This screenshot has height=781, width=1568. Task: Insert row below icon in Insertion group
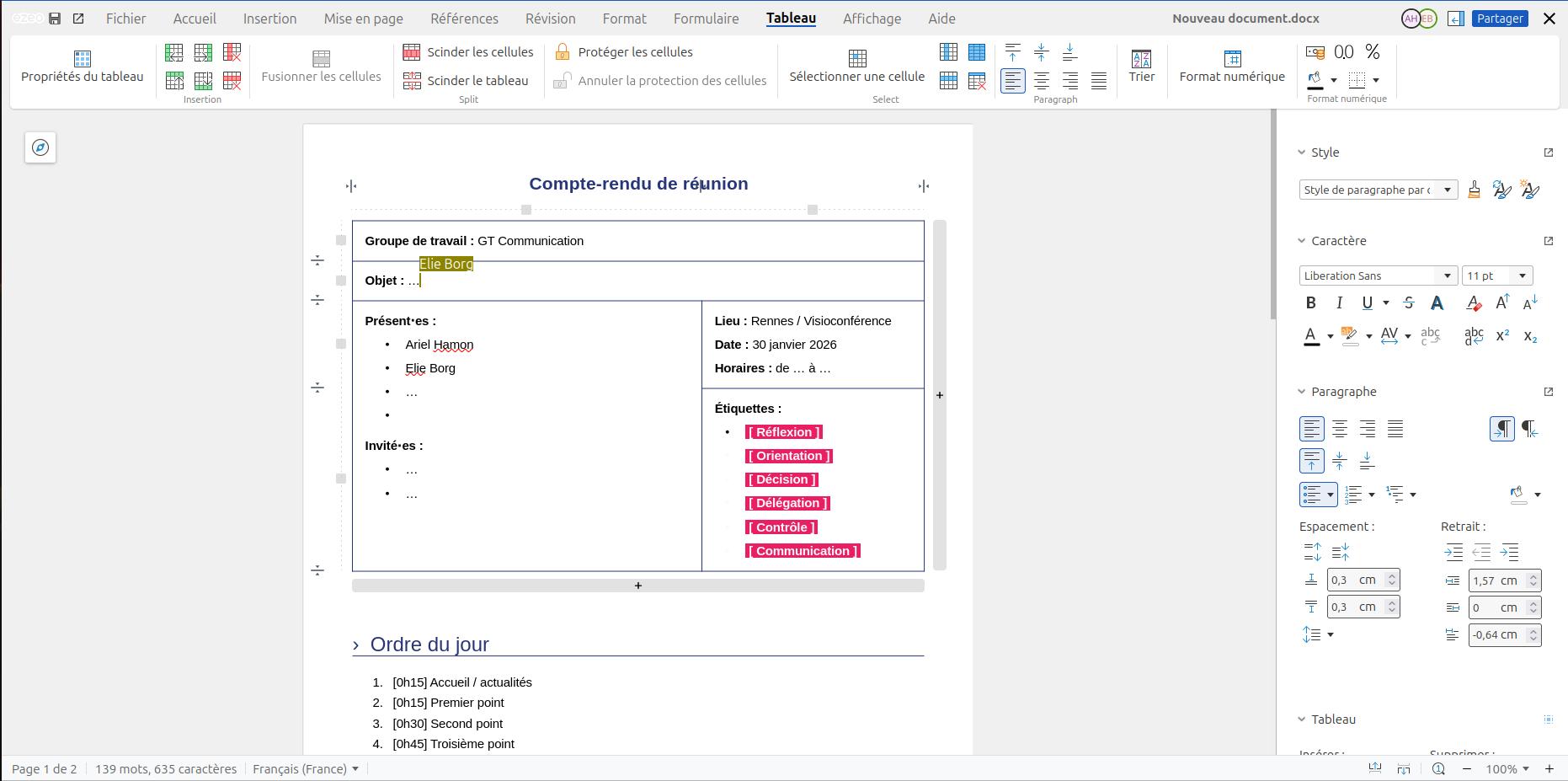click(x=203, y=81)
